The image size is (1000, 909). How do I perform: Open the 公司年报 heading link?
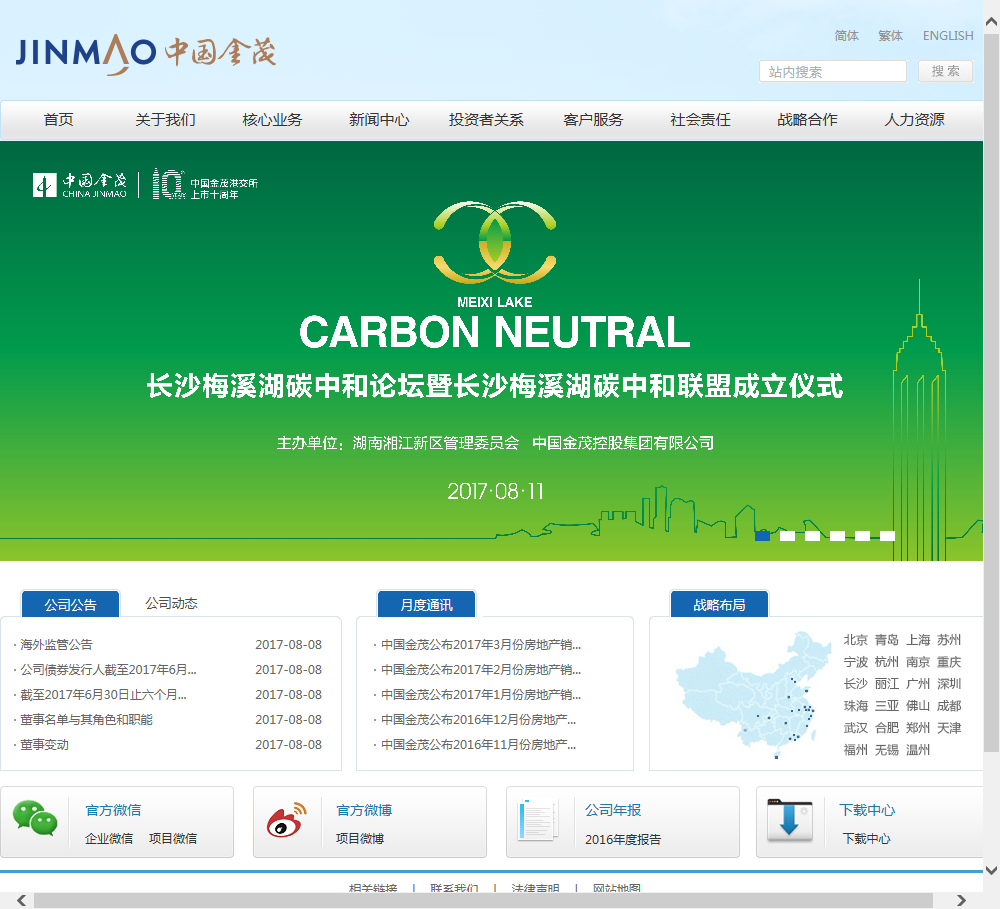[613, 810]
